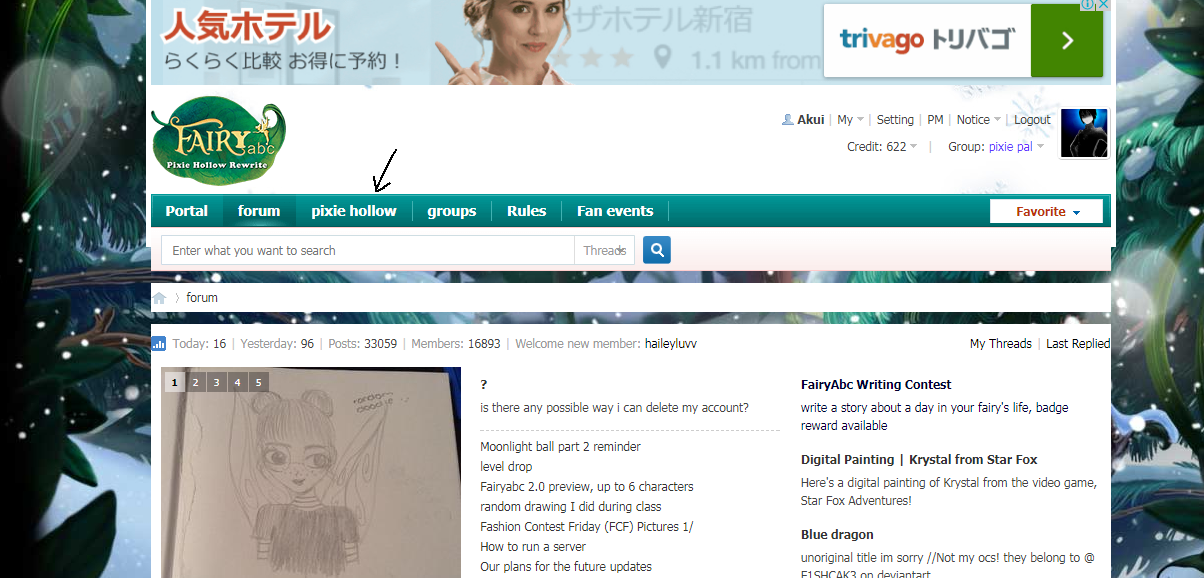Switch slideshow to image 3
Screen dimensions: 1204x578
pyautogui.click(x=216, y=382)
